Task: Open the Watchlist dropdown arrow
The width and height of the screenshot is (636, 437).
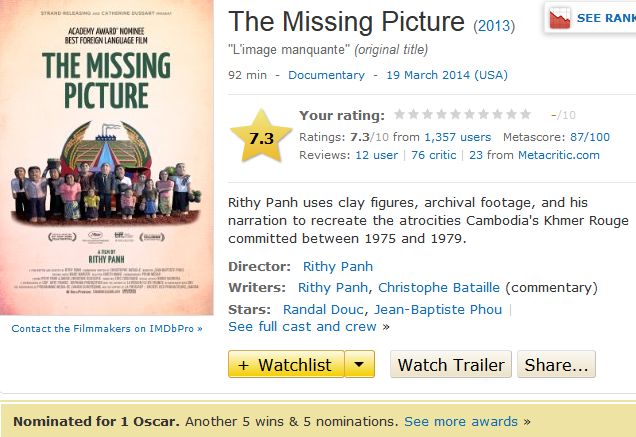Action: pos(360,364)
